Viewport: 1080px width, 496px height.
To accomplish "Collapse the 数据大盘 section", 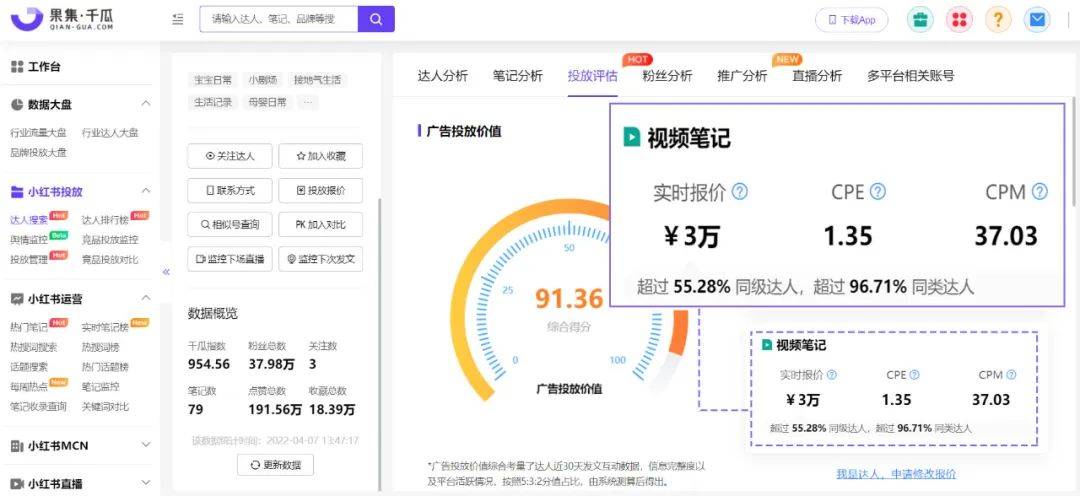I will tap(146, 104).
